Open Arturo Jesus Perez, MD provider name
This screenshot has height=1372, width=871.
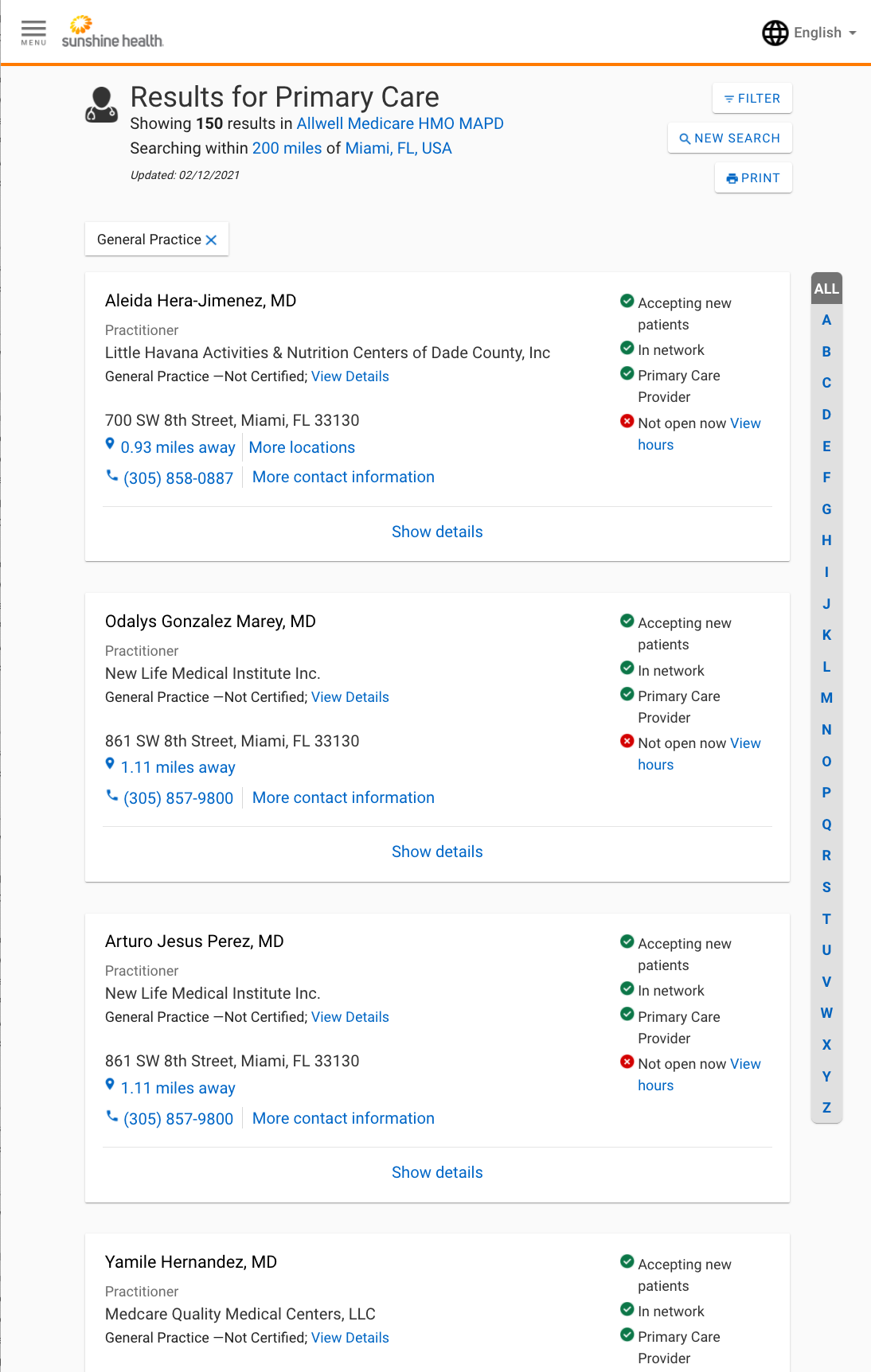point(194,941)
